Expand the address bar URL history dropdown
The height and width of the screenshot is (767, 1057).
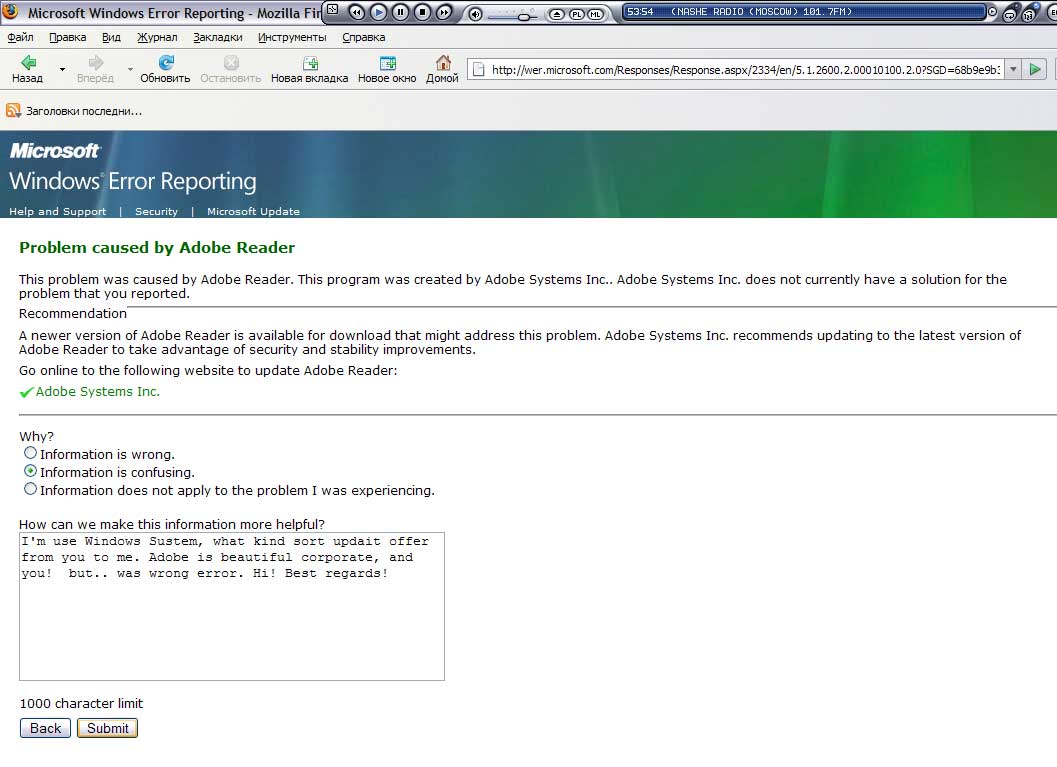pyautogui.click(x=1013, y=69)
